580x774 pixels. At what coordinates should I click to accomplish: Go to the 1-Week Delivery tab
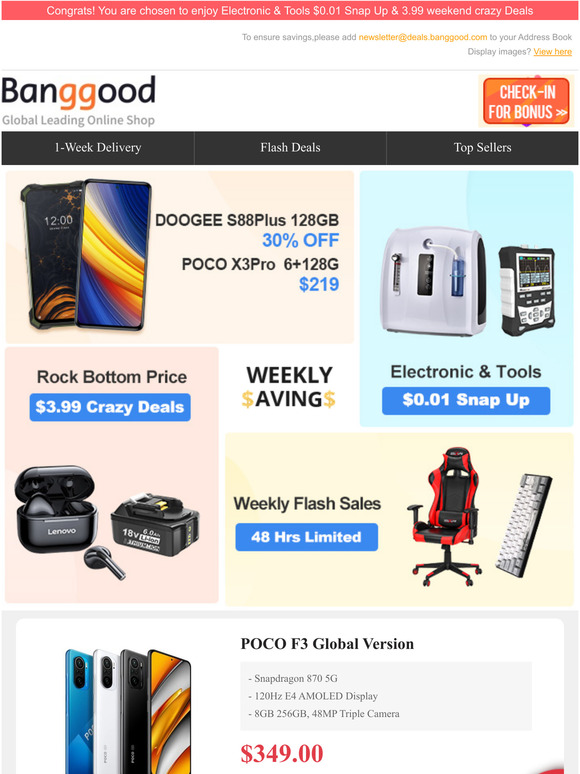[x=98, y=148]
